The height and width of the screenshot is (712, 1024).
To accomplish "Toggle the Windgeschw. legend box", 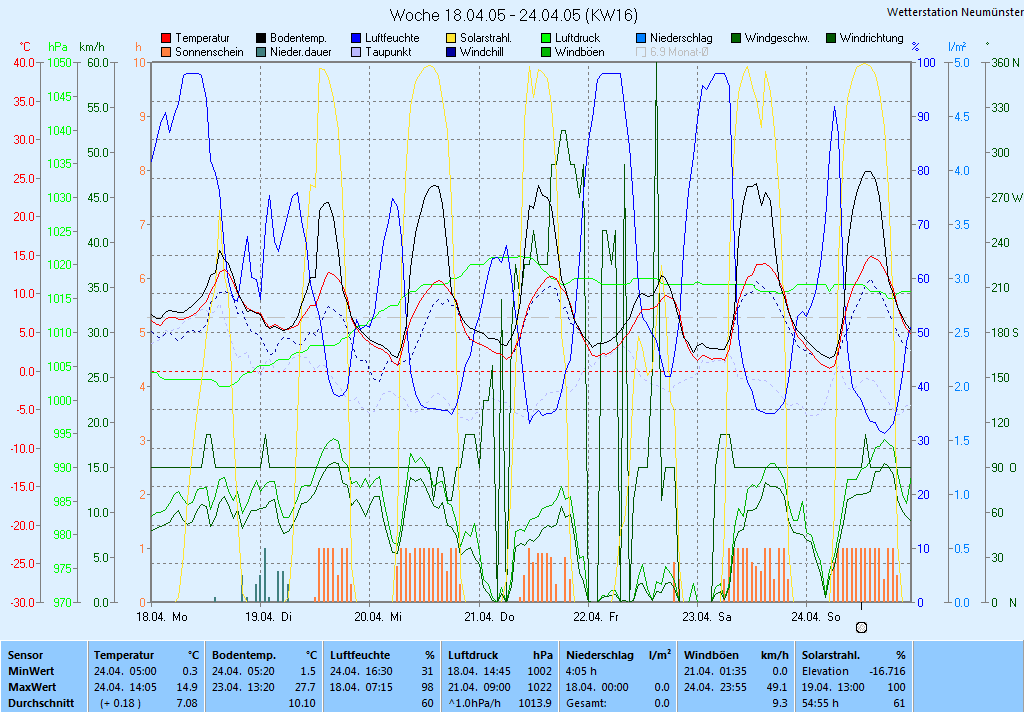I will [x=736, y=39].
